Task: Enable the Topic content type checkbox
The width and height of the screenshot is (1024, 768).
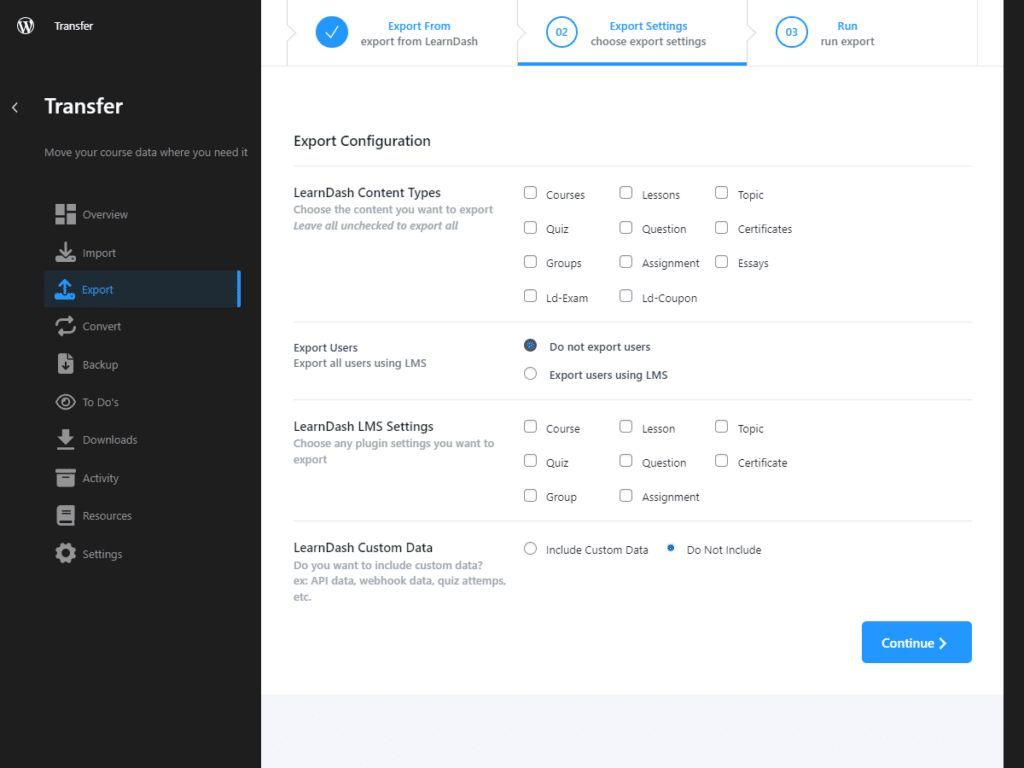Action: tap(721, 193)
